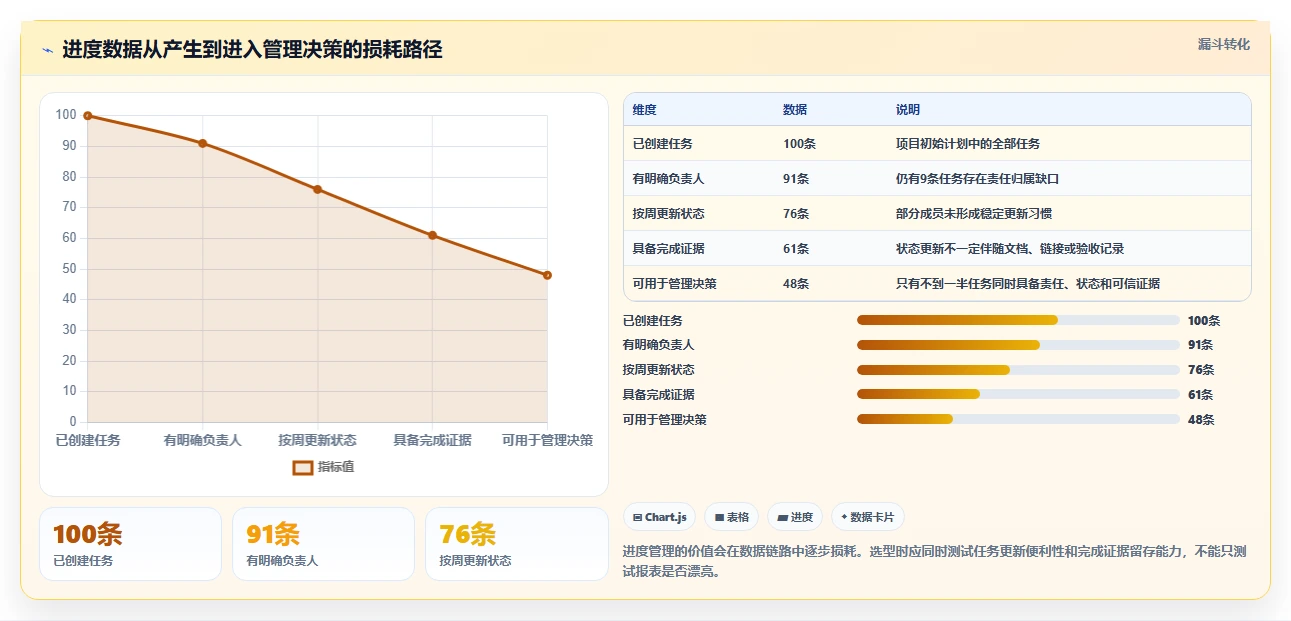Click the chart x-axis label 按周更新状态
Image resolution: width=1291 pixels, height=621 pixels.
tap(318, 440)
